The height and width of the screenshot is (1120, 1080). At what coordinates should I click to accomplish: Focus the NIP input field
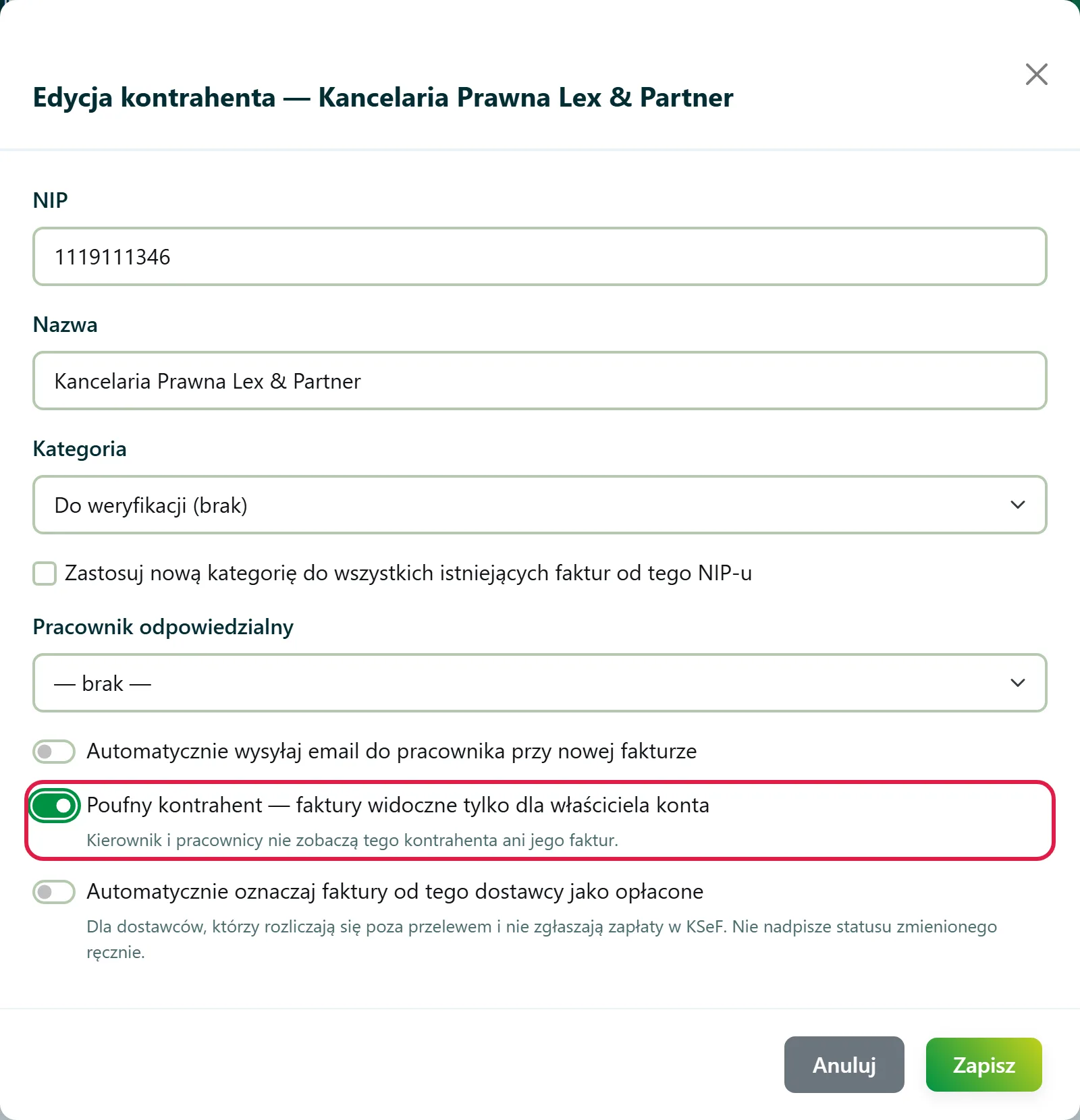pos(540,256)
